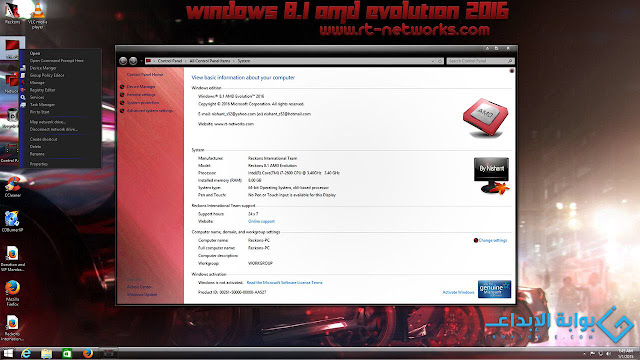Click the AMD chip logo image
This screenshot has height=360, width=640.
pos(485,118)
